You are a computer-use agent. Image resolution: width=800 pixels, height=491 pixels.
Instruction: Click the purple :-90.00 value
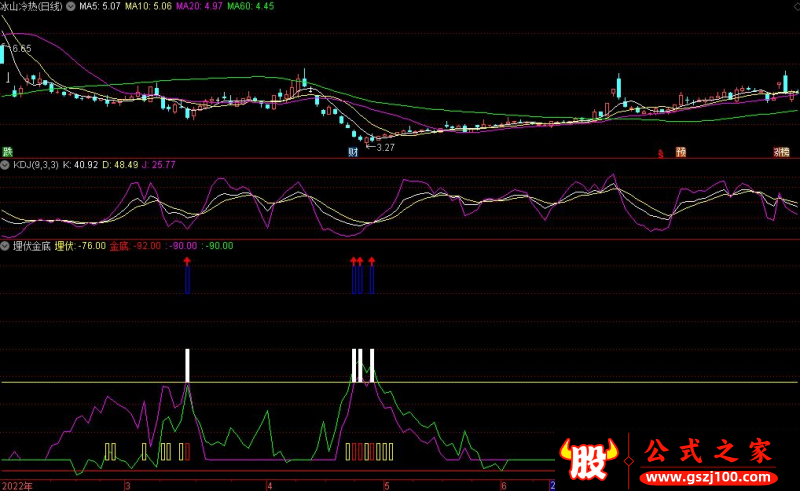click(181, 246)
